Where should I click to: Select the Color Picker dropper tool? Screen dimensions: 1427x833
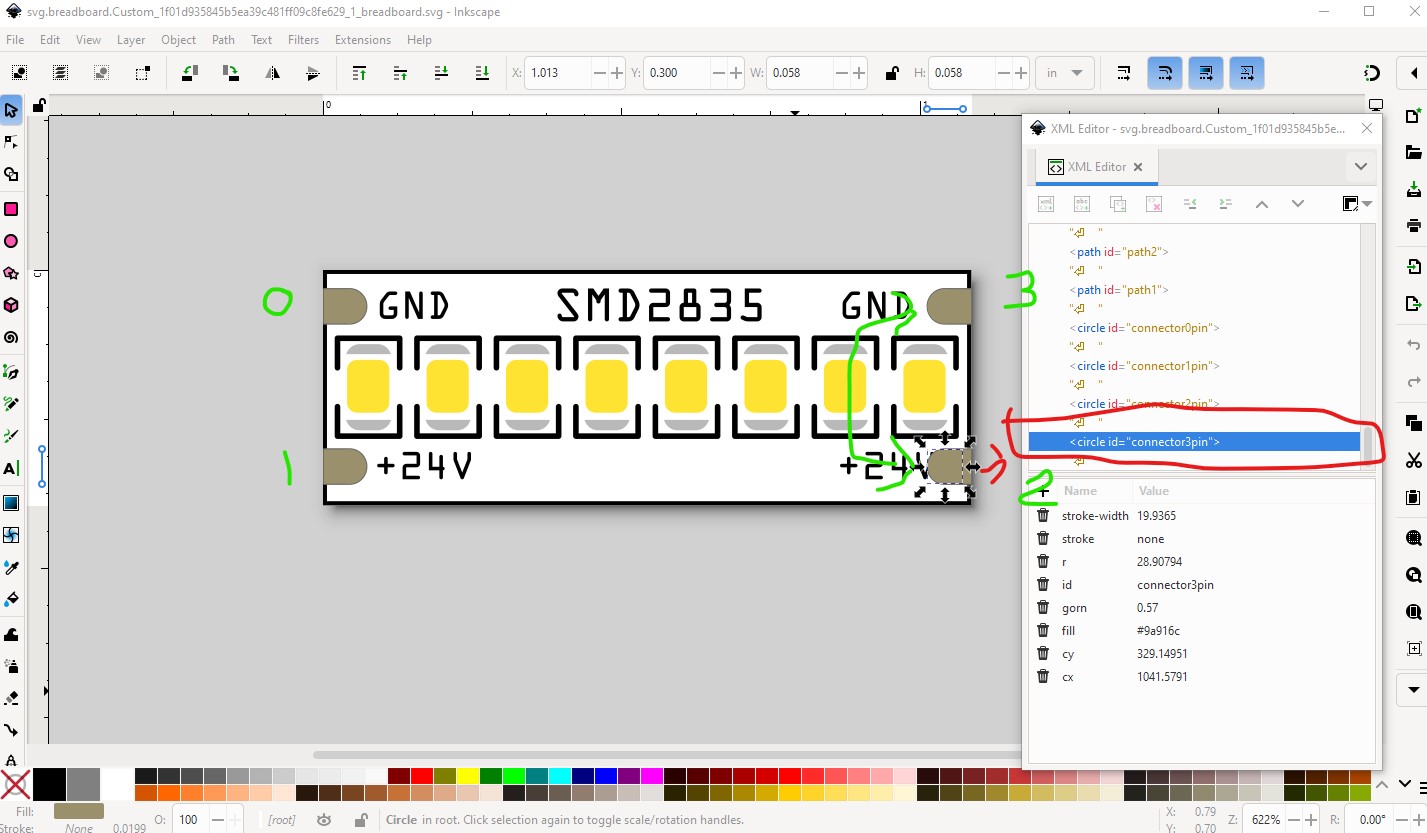[11, 568]
